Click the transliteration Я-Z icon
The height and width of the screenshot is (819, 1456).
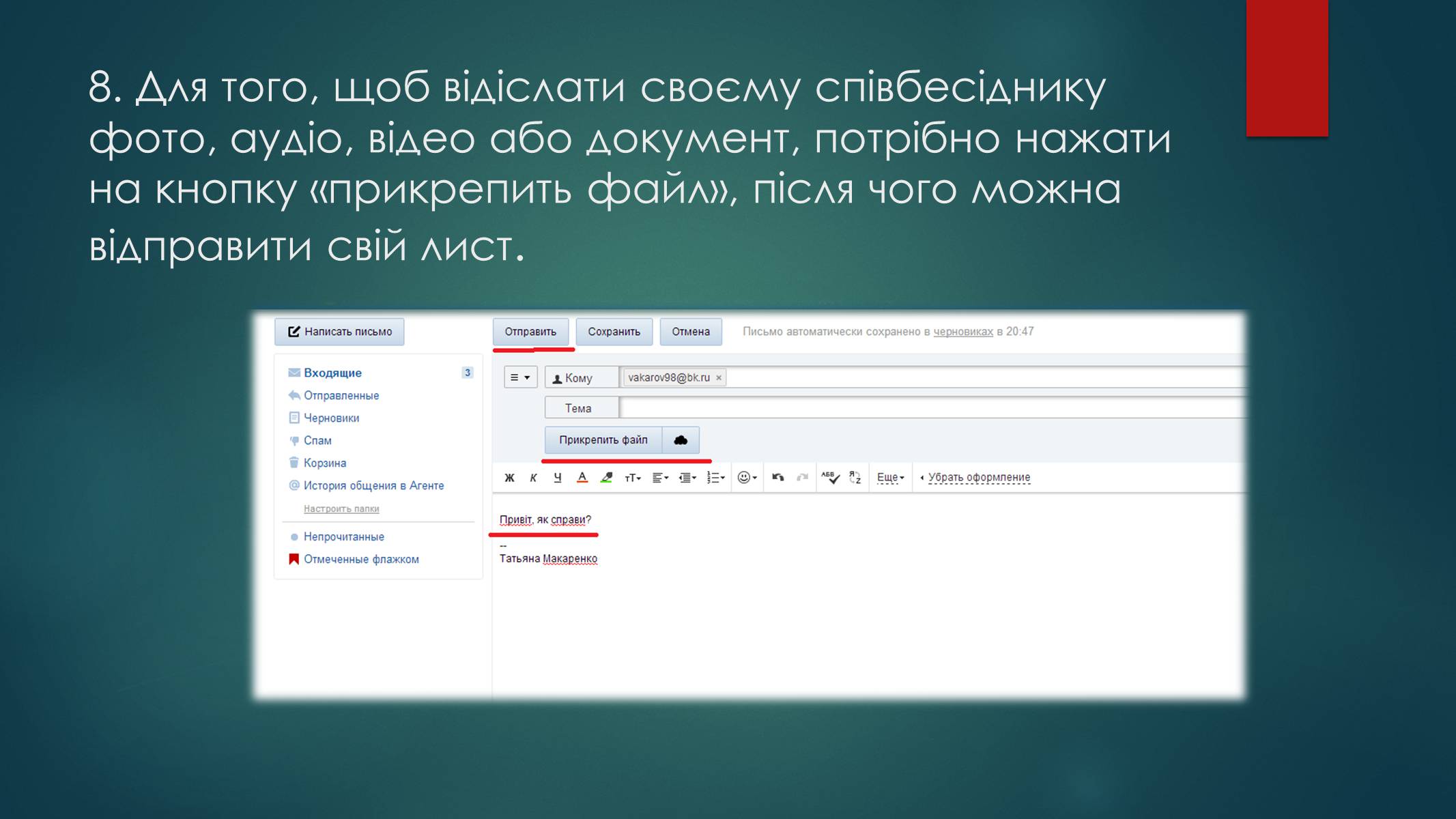click(x=855, y=478)
